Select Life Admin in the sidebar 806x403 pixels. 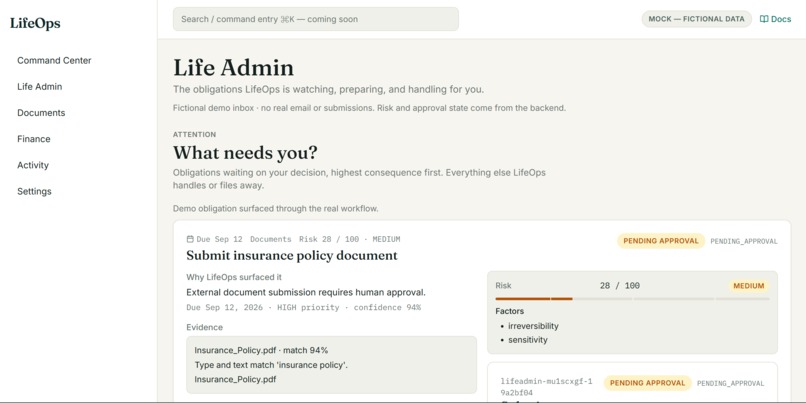(40, 86)
